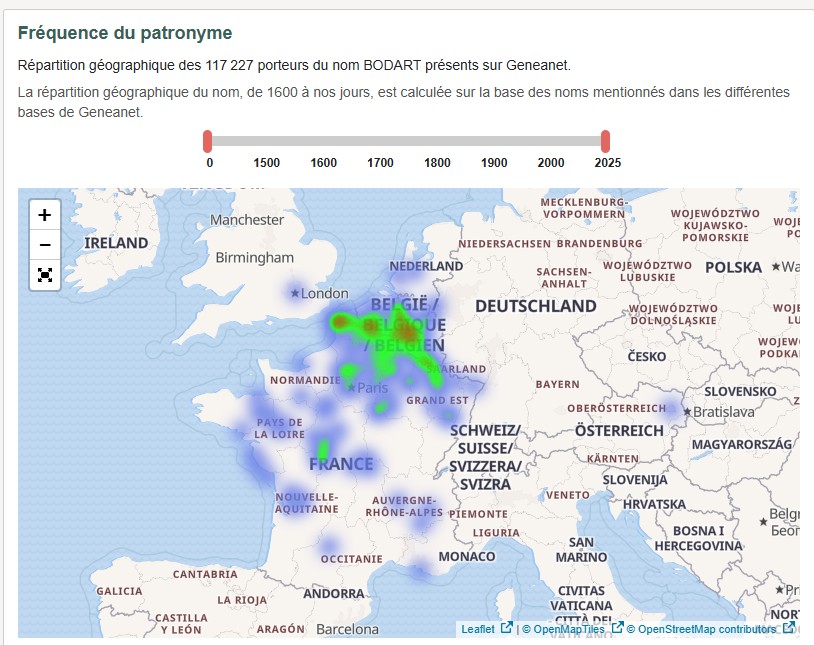Zoom in on the map
The image size is (814, 645).
[x=44, y=214]
